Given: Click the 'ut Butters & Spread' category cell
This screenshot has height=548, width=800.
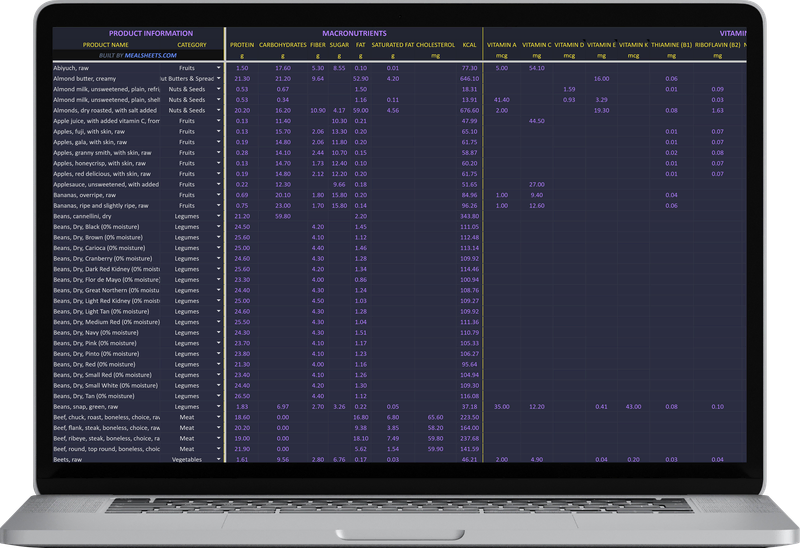Looking at the screenshot, I should (x=187, y=79).
